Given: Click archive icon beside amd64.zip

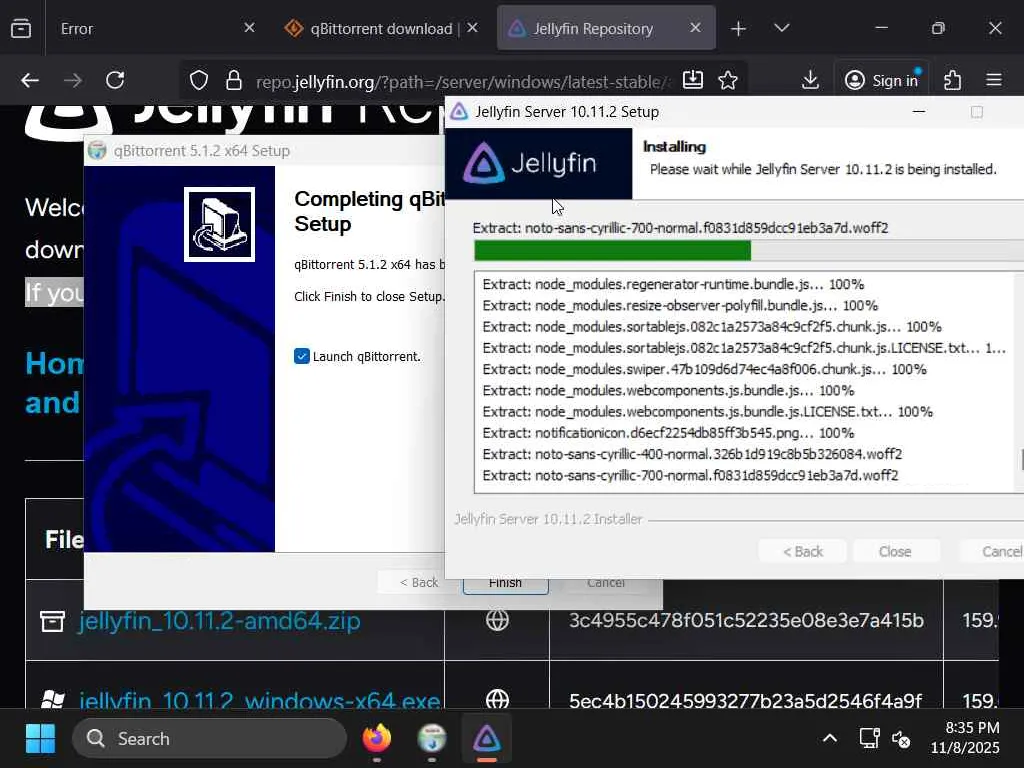Looking at the screenshot, I should [52, 621].
